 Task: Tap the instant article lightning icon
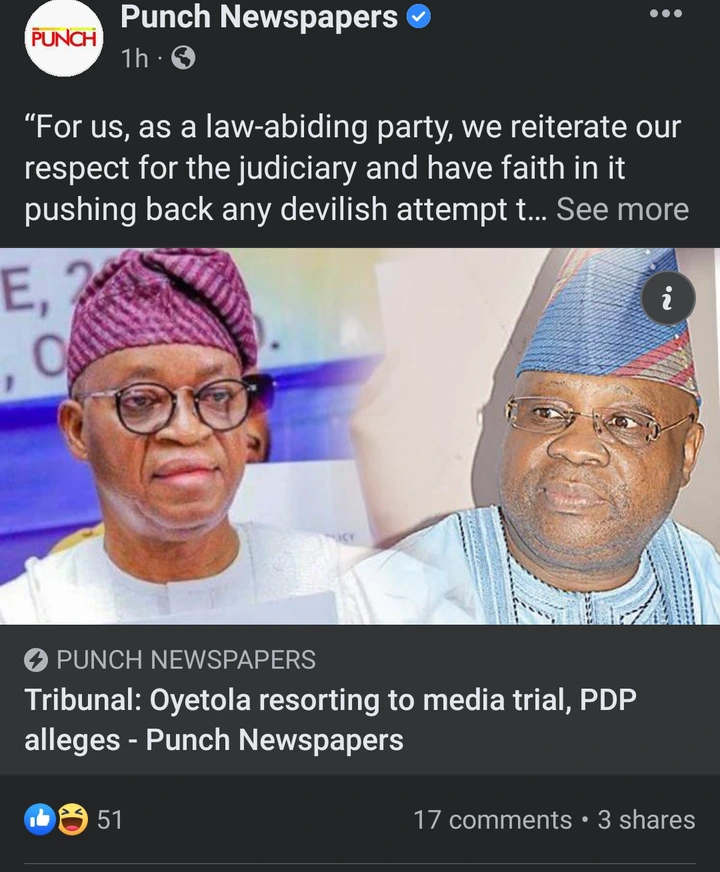(x=36, y=660)
